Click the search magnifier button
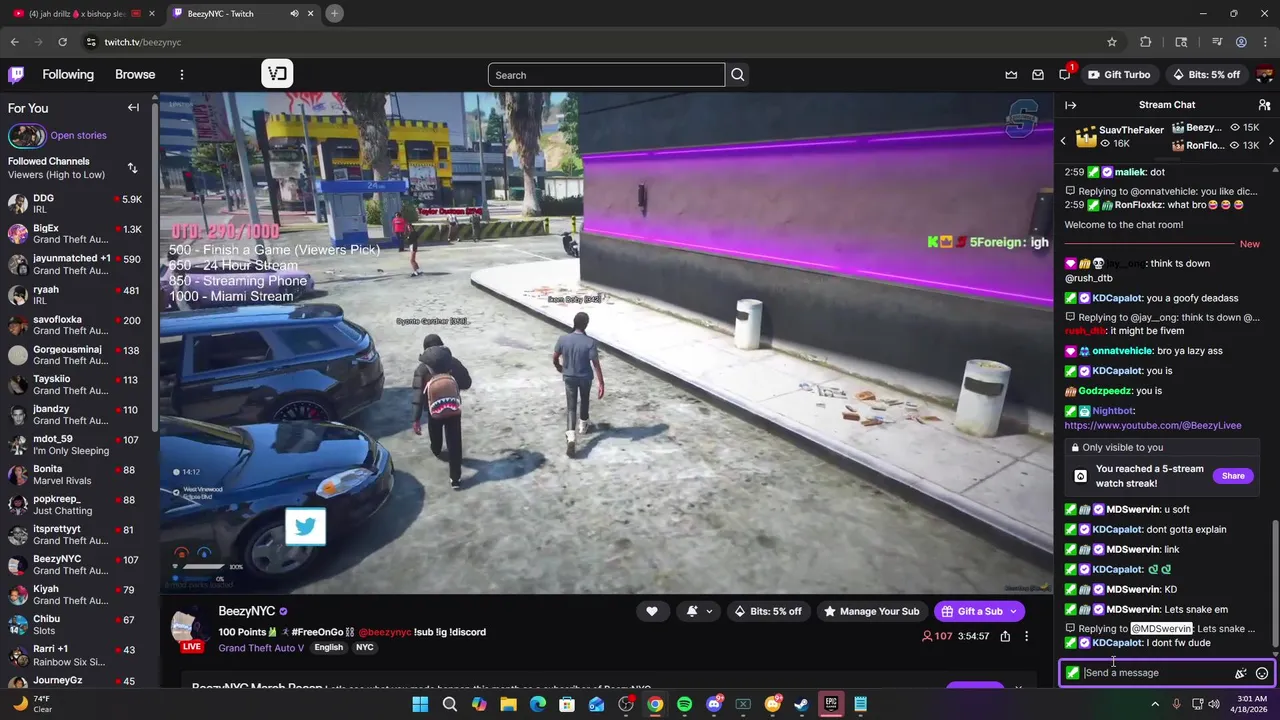This screenshot has height=720, width=1280. [737, 75]
